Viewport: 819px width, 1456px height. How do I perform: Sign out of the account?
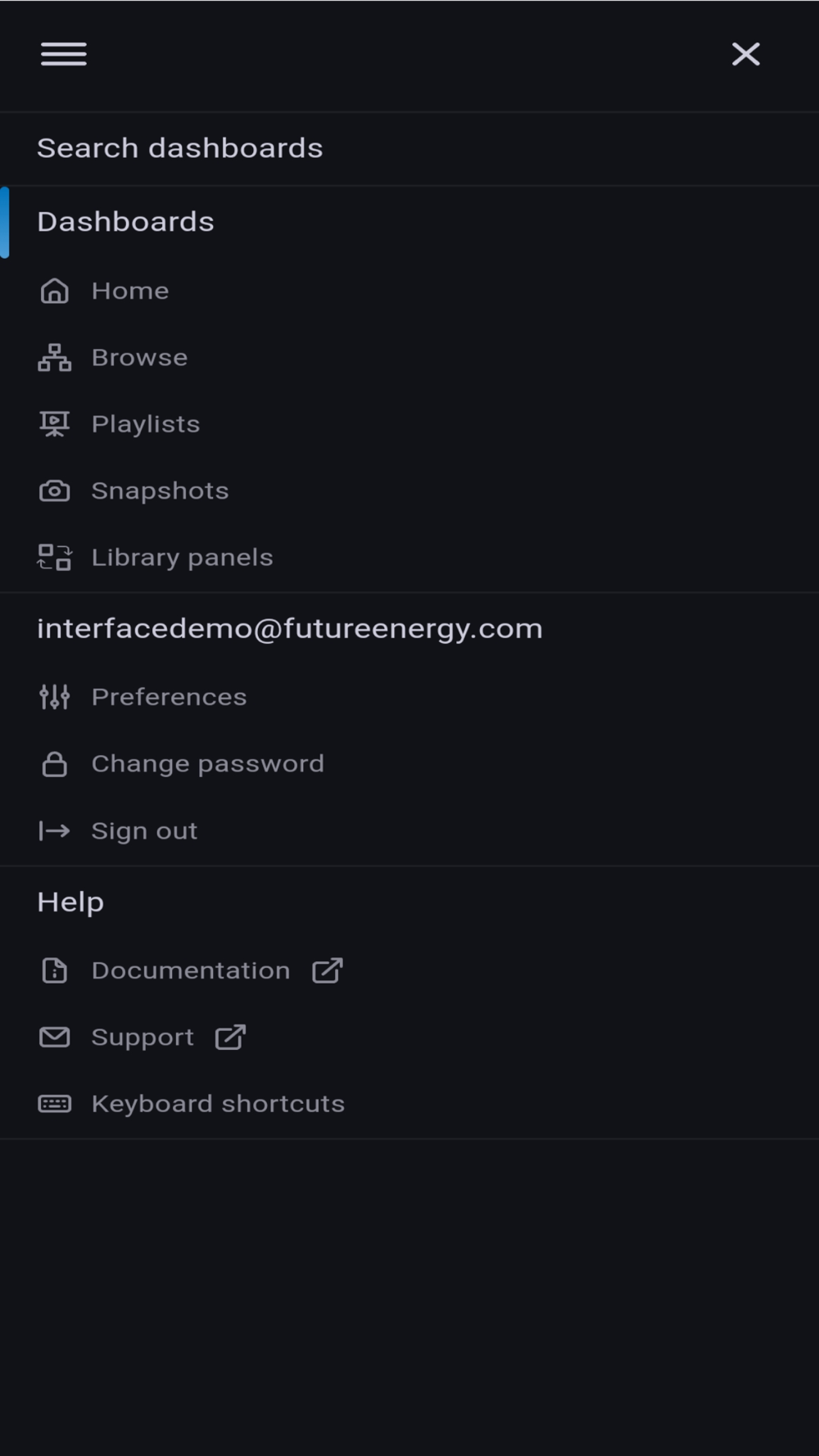(x=144, y=831)
